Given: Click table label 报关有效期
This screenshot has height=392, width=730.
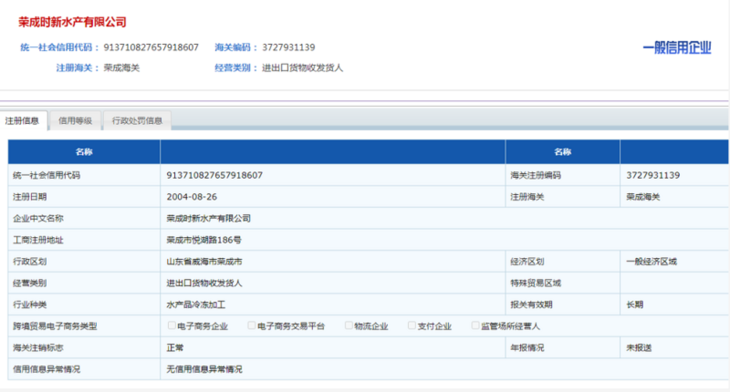Looking at the screenshot, I should pyautogui.click(x=531, y=305).
